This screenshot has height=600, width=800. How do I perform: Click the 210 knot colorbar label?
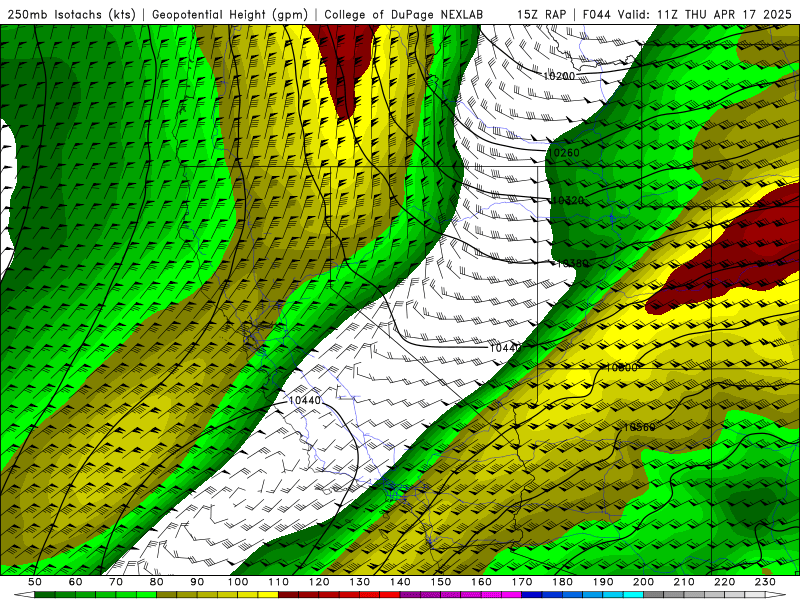click(684, 582)
